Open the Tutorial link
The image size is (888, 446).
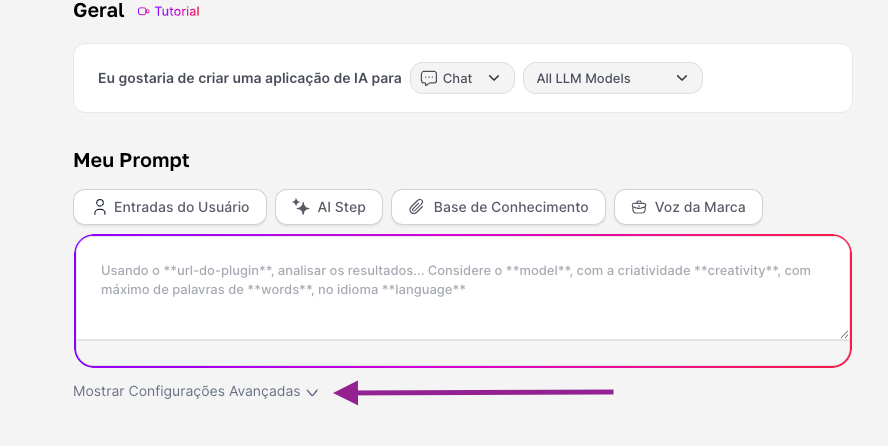pos(176,12)
